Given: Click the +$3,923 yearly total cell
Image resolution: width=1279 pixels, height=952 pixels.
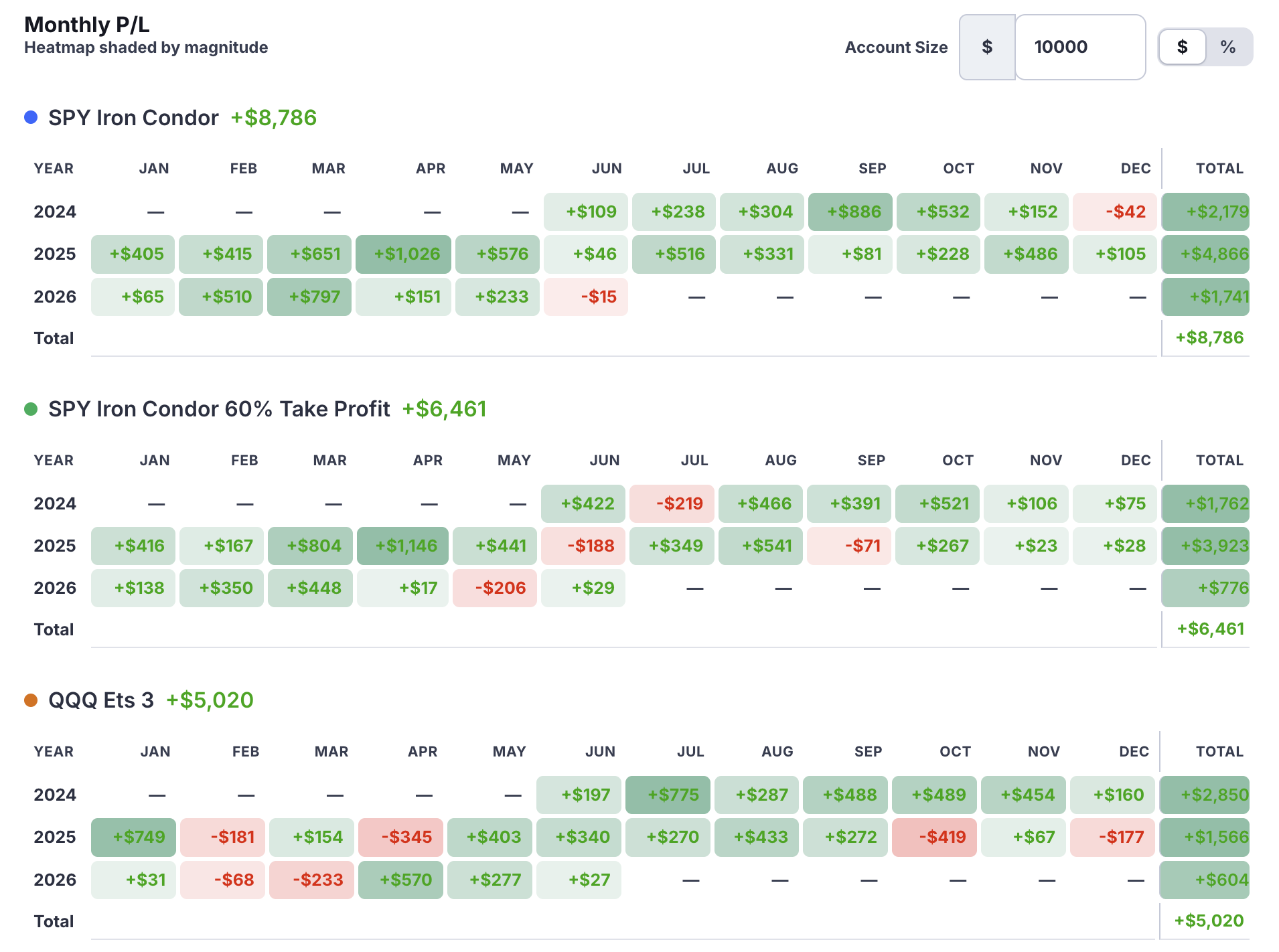Looking at the screenshot, I should click(x=1205, y=546).
